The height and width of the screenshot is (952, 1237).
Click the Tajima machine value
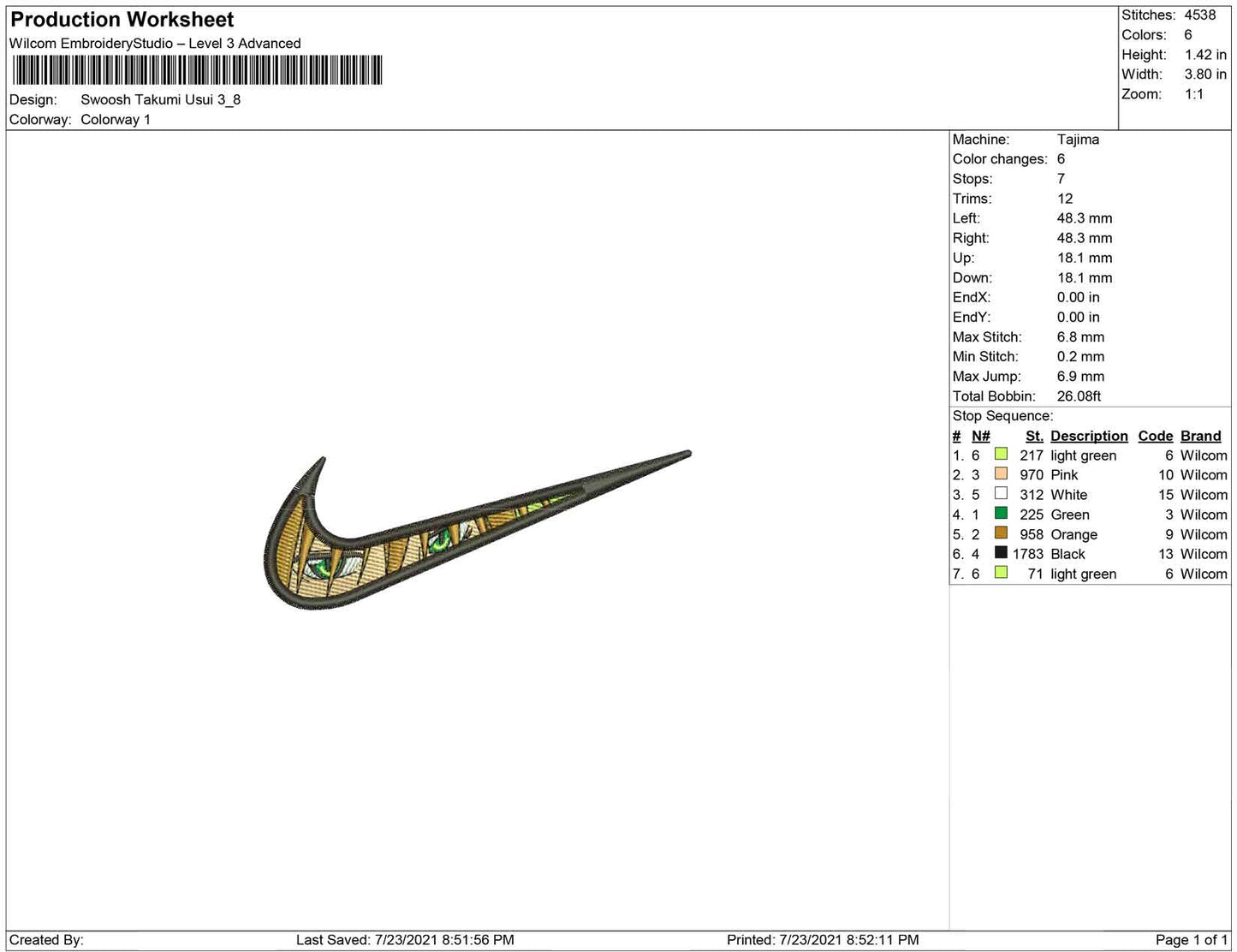pos(1078,140)
